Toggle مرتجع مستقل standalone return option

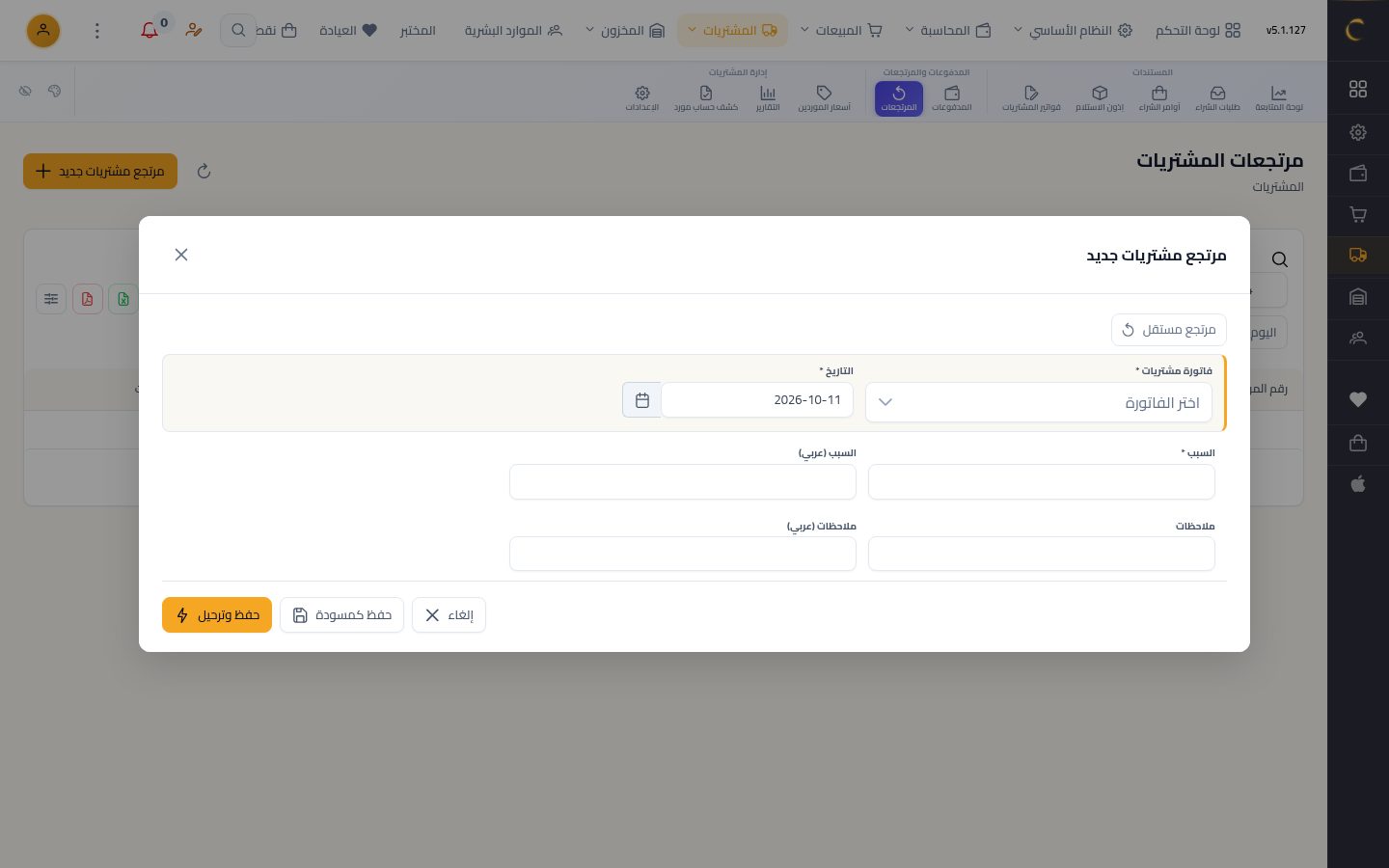1169,330
